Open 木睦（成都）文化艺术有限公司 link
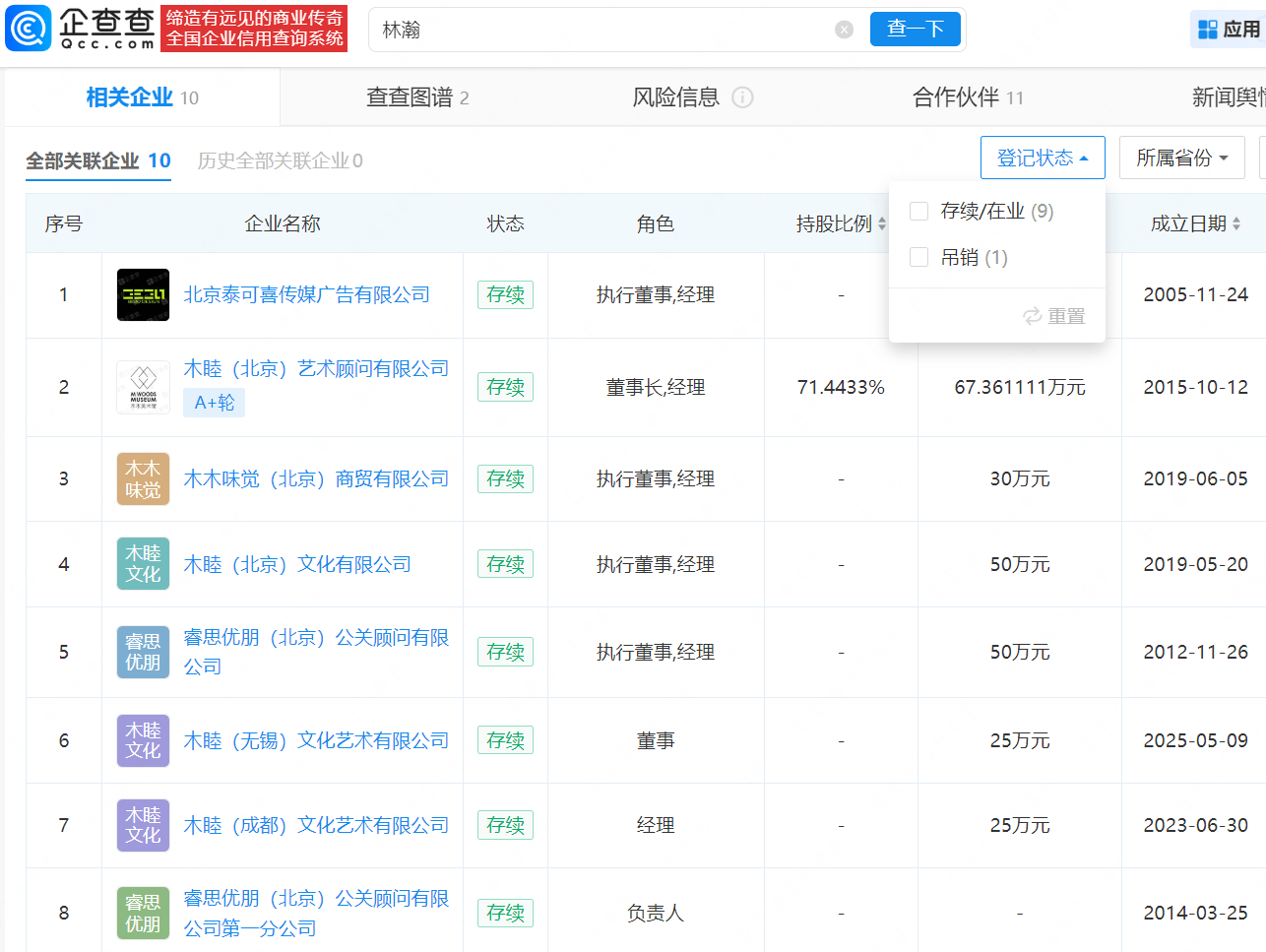 click(316, 825)
